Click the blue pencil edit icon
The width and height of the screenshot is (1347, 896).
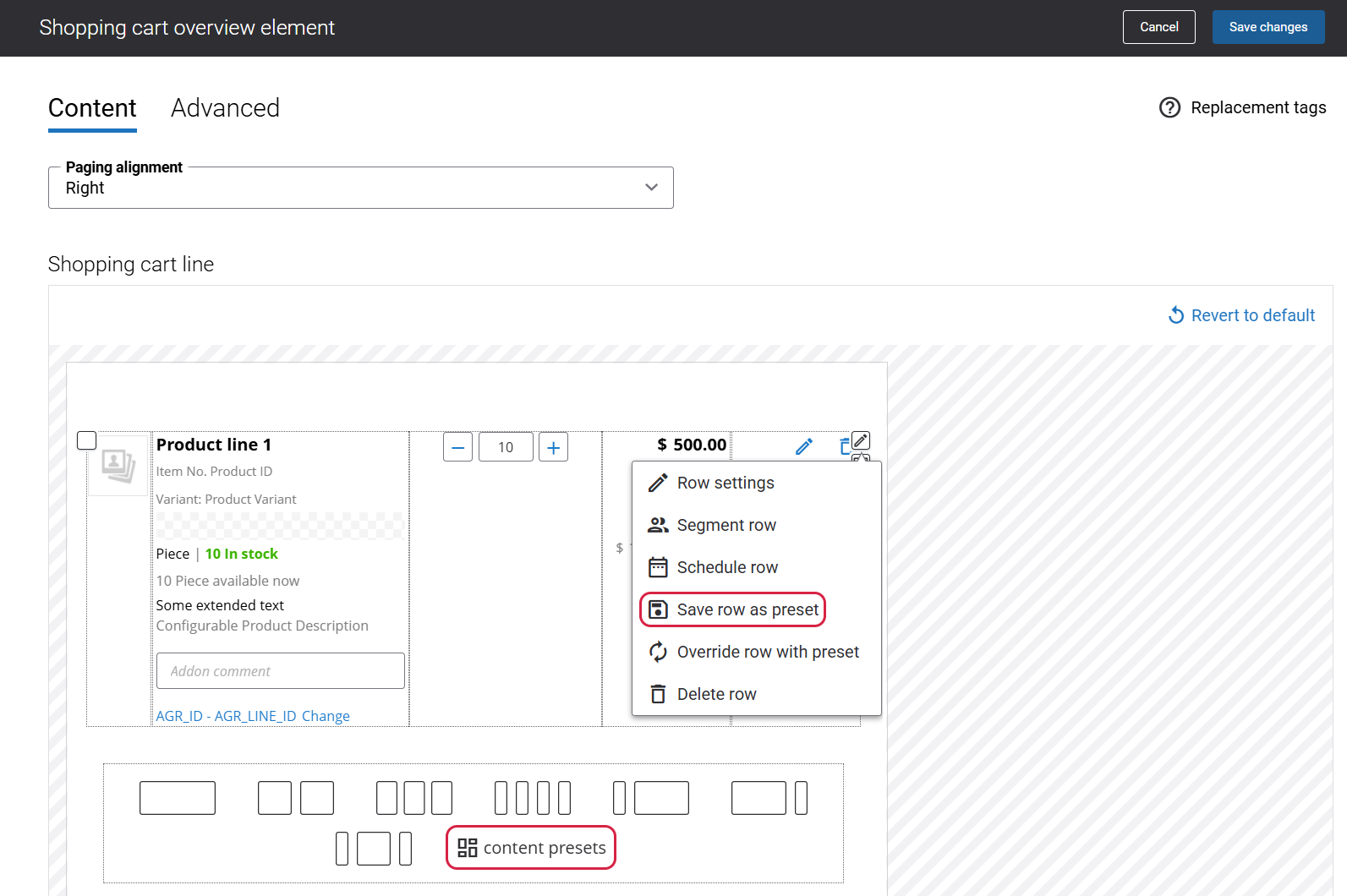click(804, 446)
